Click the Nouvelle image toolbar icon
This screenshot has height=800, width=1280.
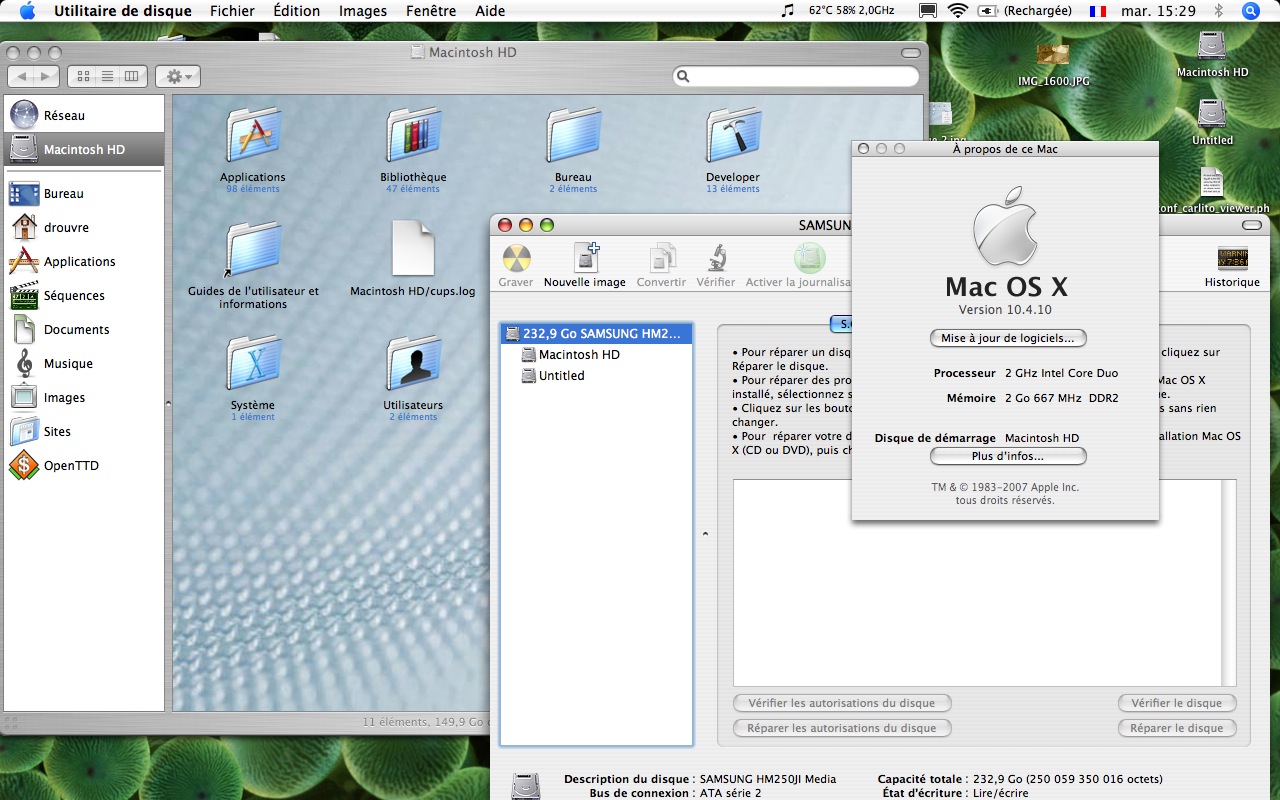(585, 258)
